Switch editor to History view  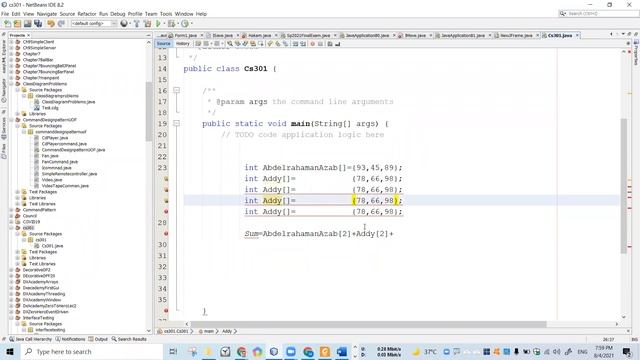tap(182, 44)
